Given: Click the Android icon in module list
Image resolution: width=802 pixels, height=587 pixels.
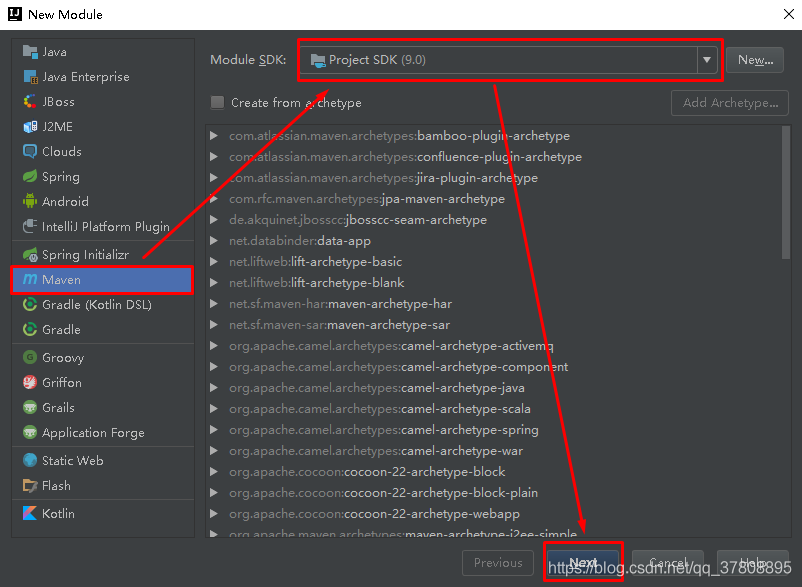Looking at the screenshot, I should 30,202.
